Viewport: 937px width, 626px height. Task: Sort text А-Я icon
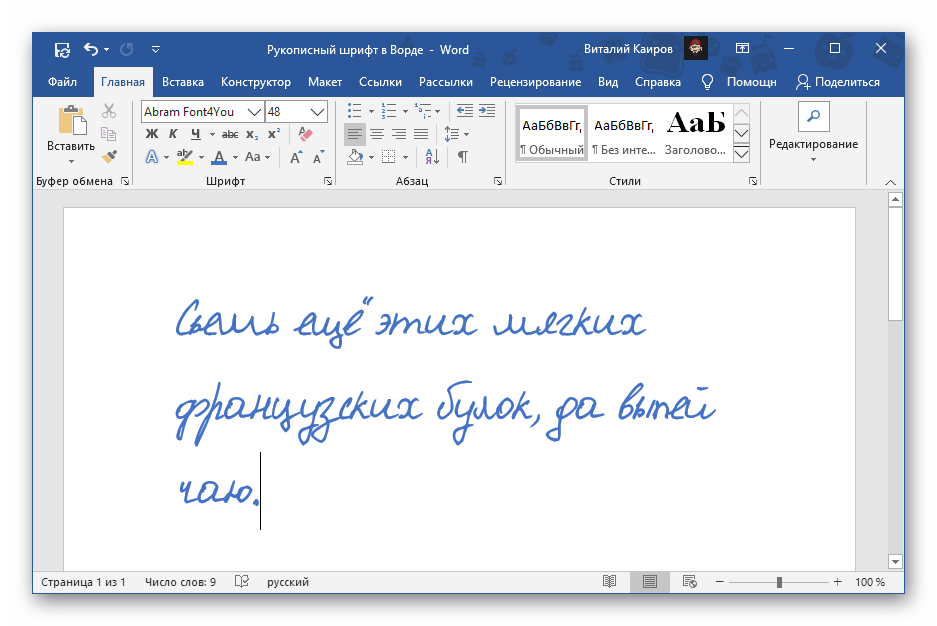pos(432,157)
